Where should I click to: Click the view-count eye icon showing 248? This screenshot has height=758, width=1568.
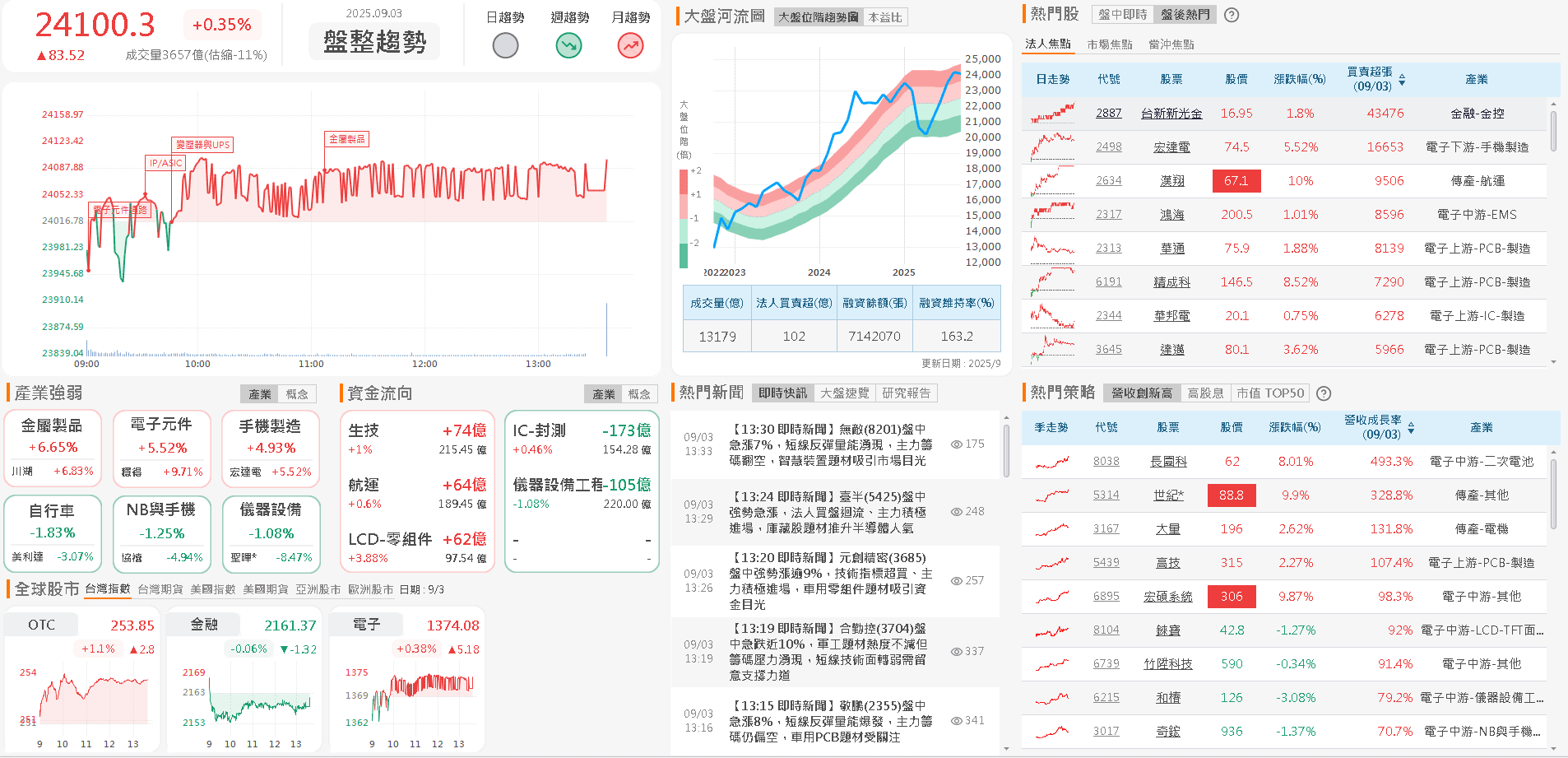point(957,512)
